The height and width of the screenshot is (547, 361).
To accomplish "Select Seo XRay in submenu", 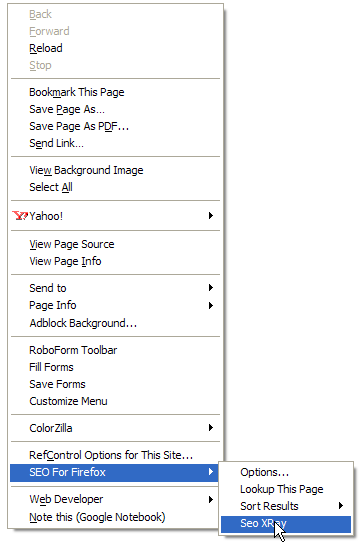I will click(286, 524).
